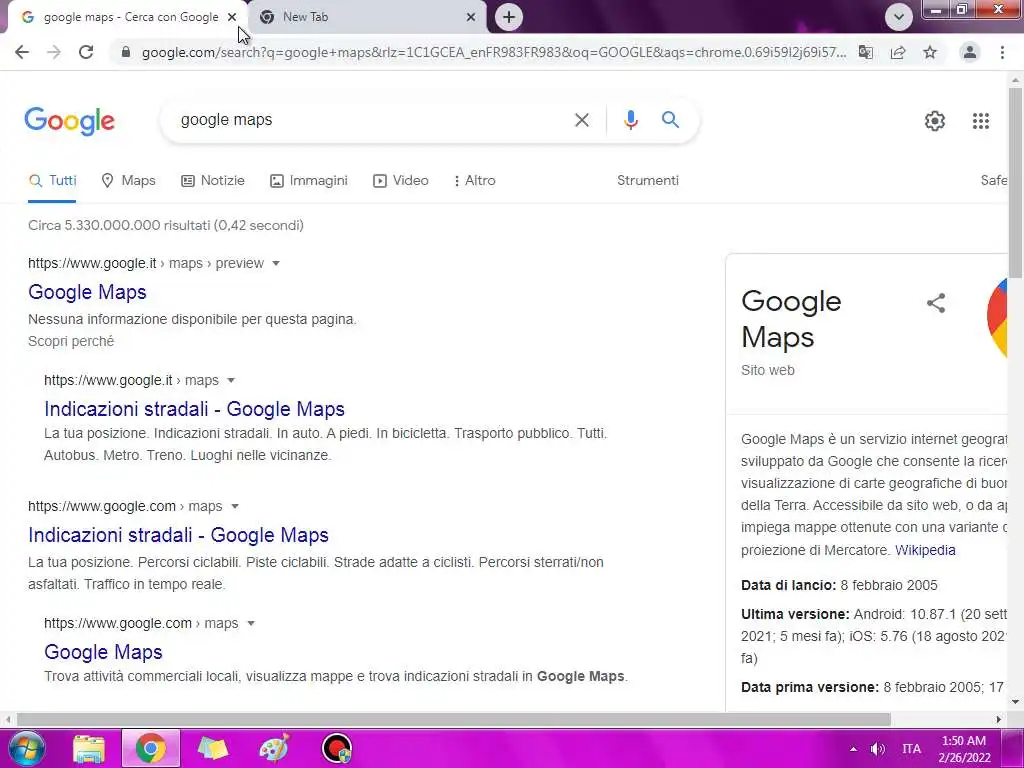Image resolution: width=1024 pixels, height=768 pixels.
Task: Show hidden system tray icons
Action: [x=853, y=749]
